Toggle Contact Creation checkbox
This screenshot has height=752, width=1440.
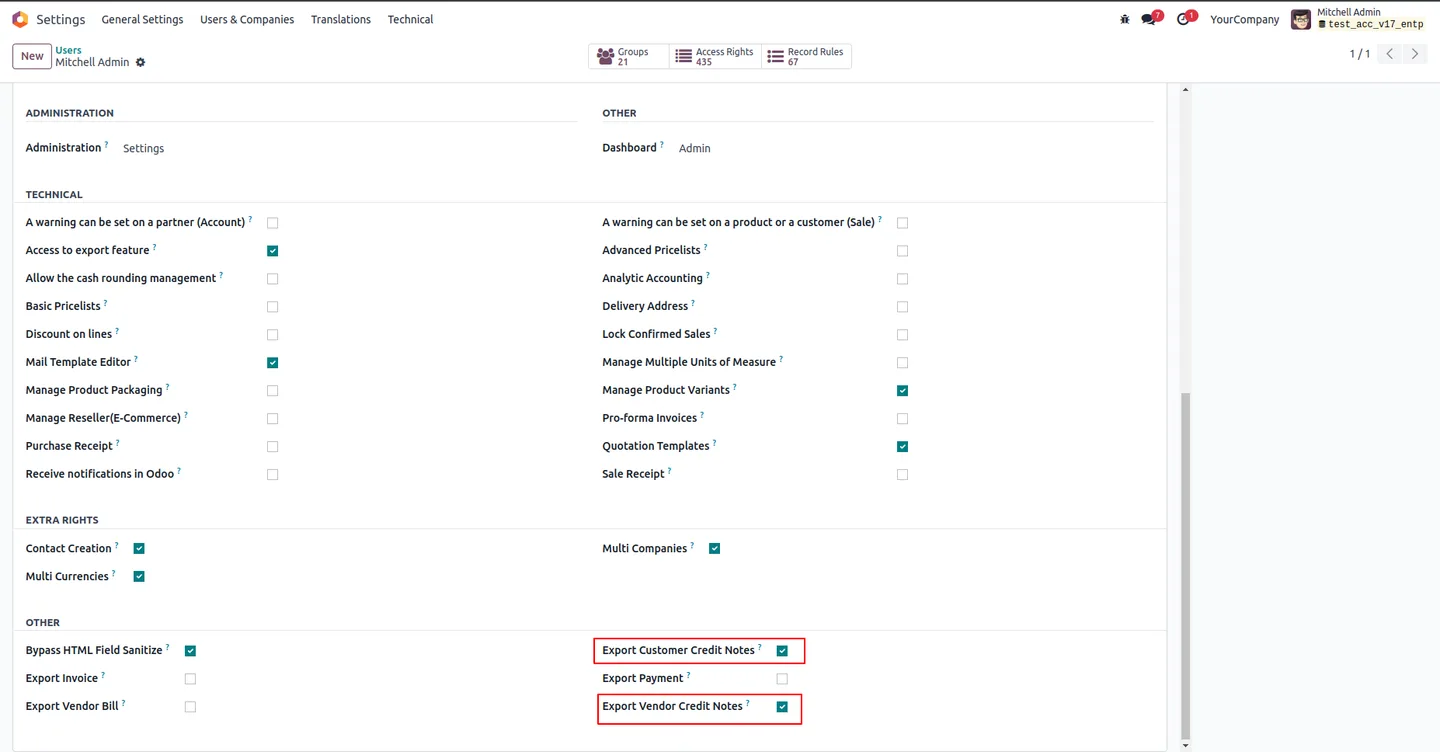[x=139, y=549]
